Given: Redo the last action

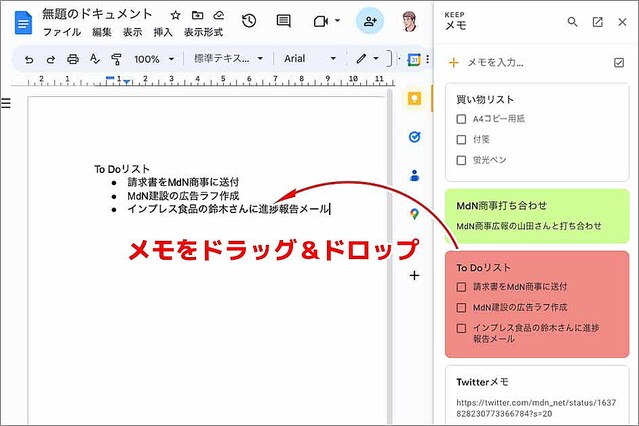Looking at the screenshot, I should [x=51, y=60].
